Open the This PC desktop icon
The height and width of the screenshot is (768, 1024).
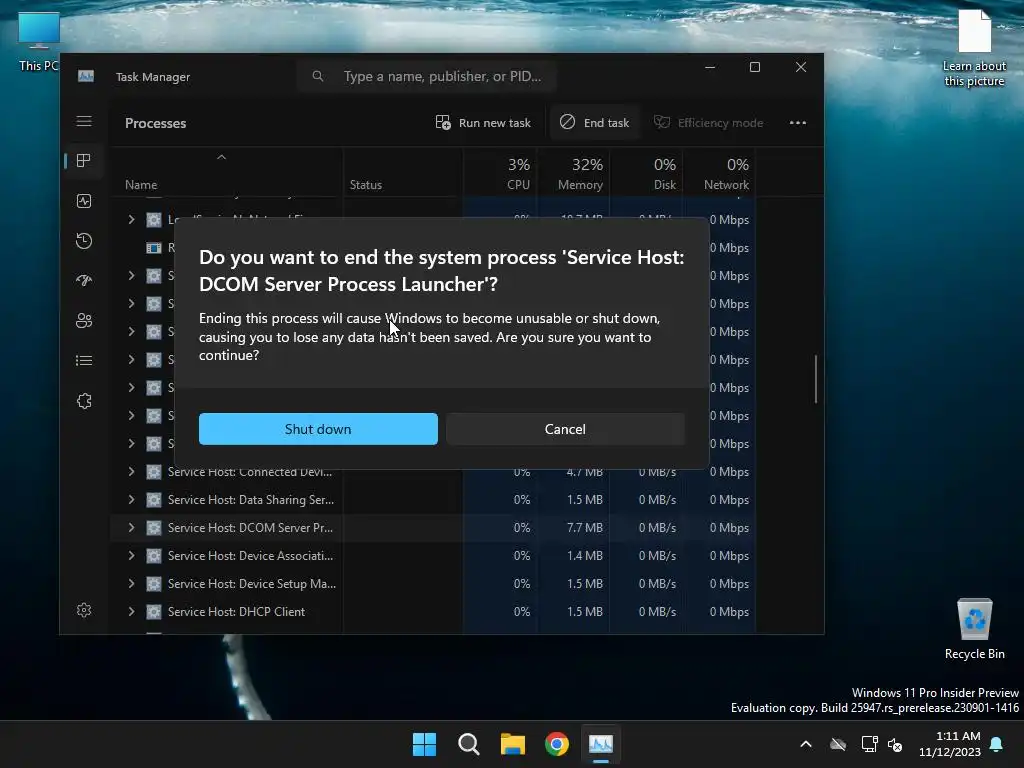pos(39,42)
